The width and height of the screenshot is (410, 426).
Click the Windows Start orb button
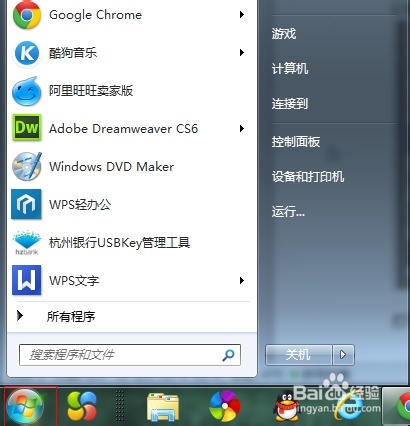[x=25, y=407]
